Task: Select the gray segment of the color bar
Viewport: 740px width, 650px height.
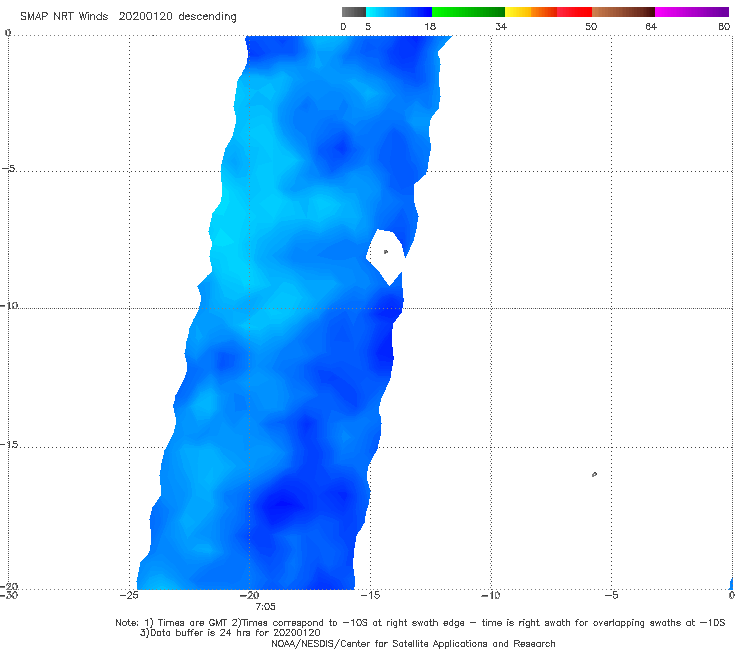Action: (x=354, y=12)
